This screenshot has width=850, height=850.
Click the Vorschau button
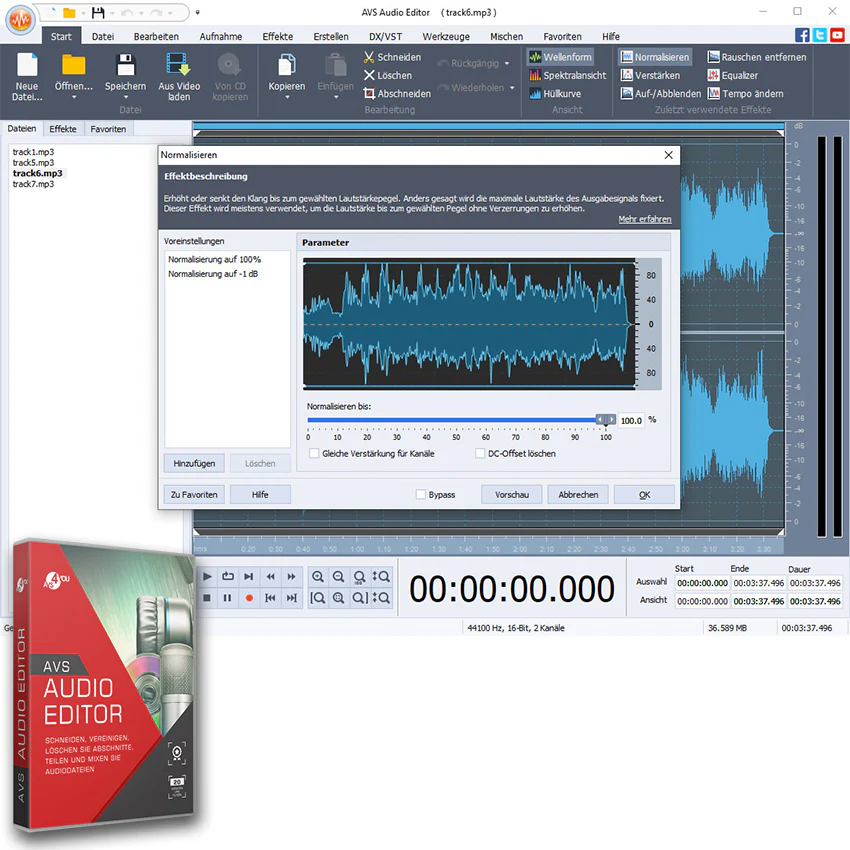click(x=512, y=494)
